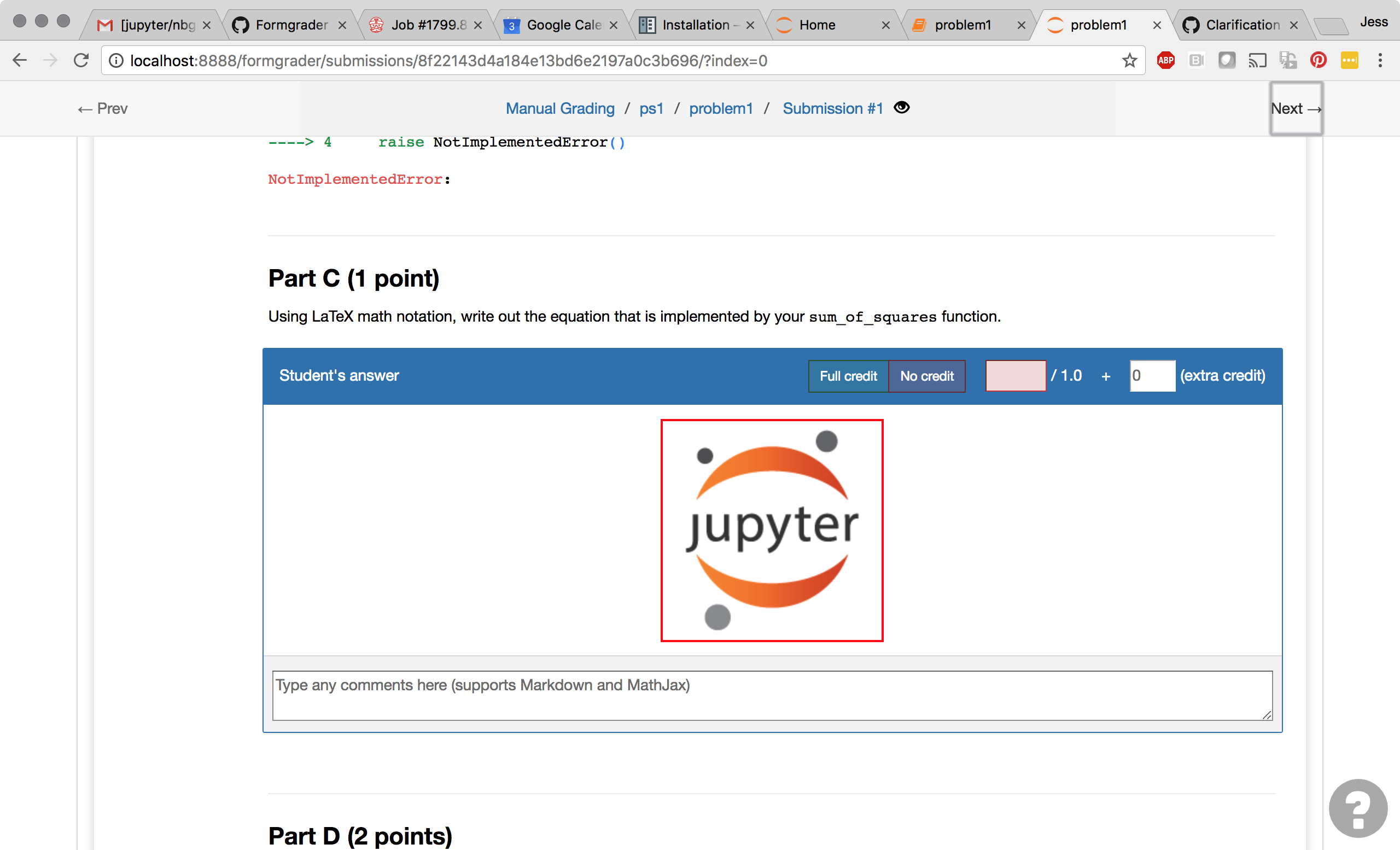Click the yellow extension icon in toolbar

coord(1350,60)
